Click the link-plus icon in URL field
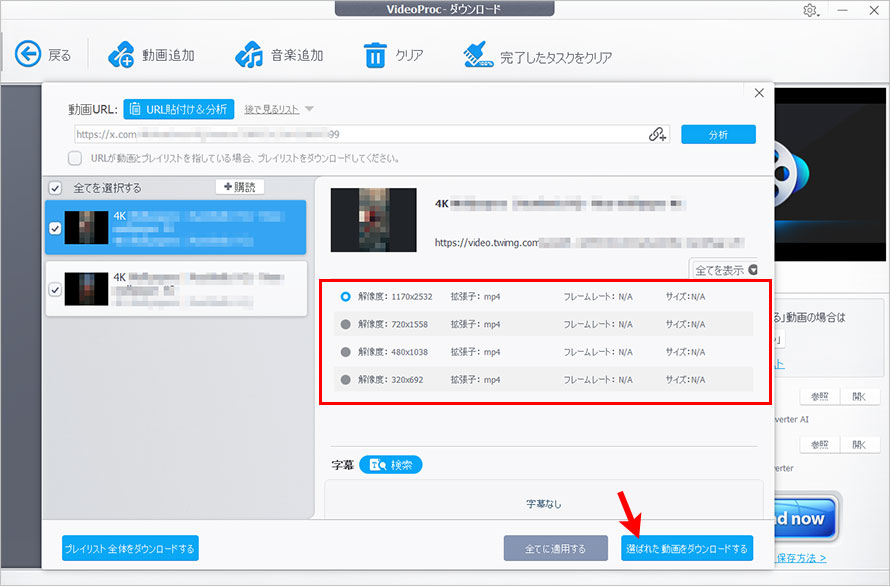 [x=657, y=135]
